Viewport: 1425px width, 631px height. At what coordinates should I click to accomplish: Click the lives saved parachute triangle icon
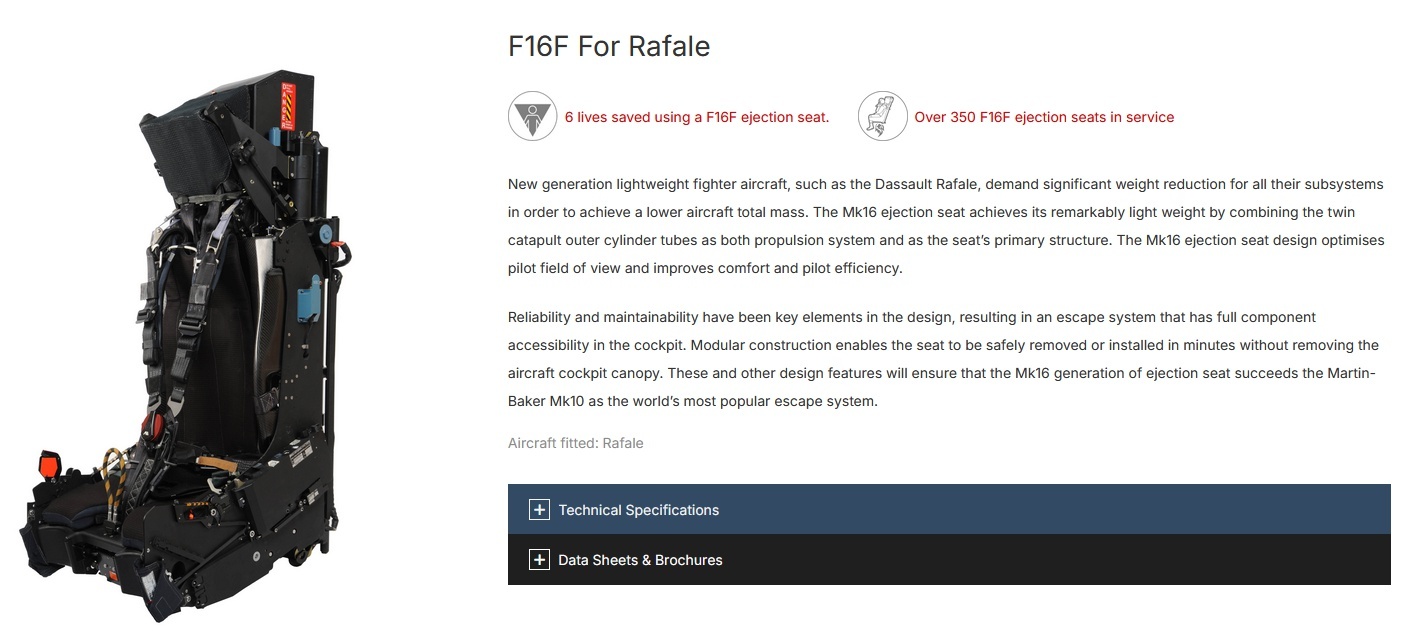pos(532,117)
